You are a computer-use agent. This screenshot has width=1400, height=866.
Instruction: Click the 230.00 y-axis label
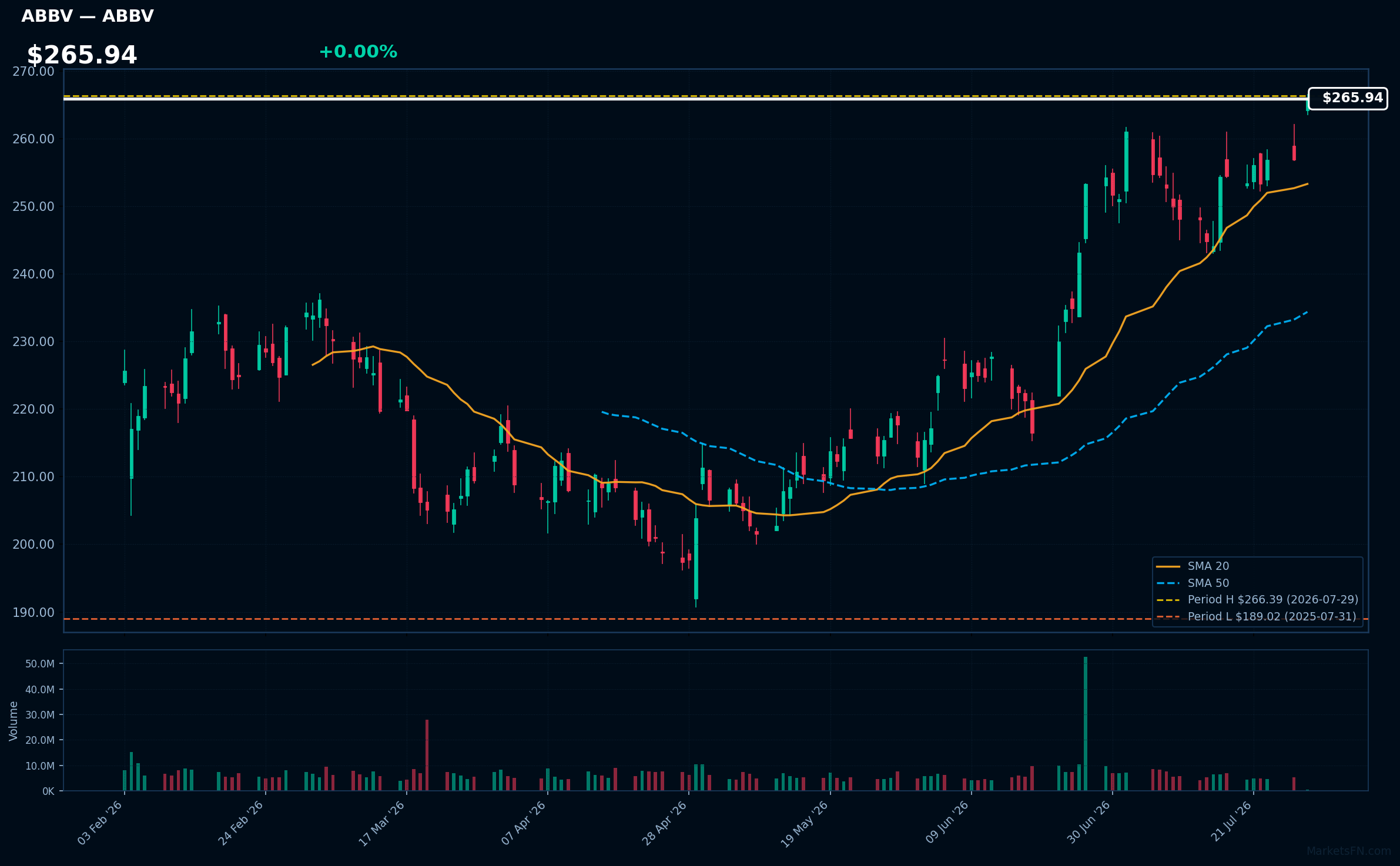[x=34, y=342]
